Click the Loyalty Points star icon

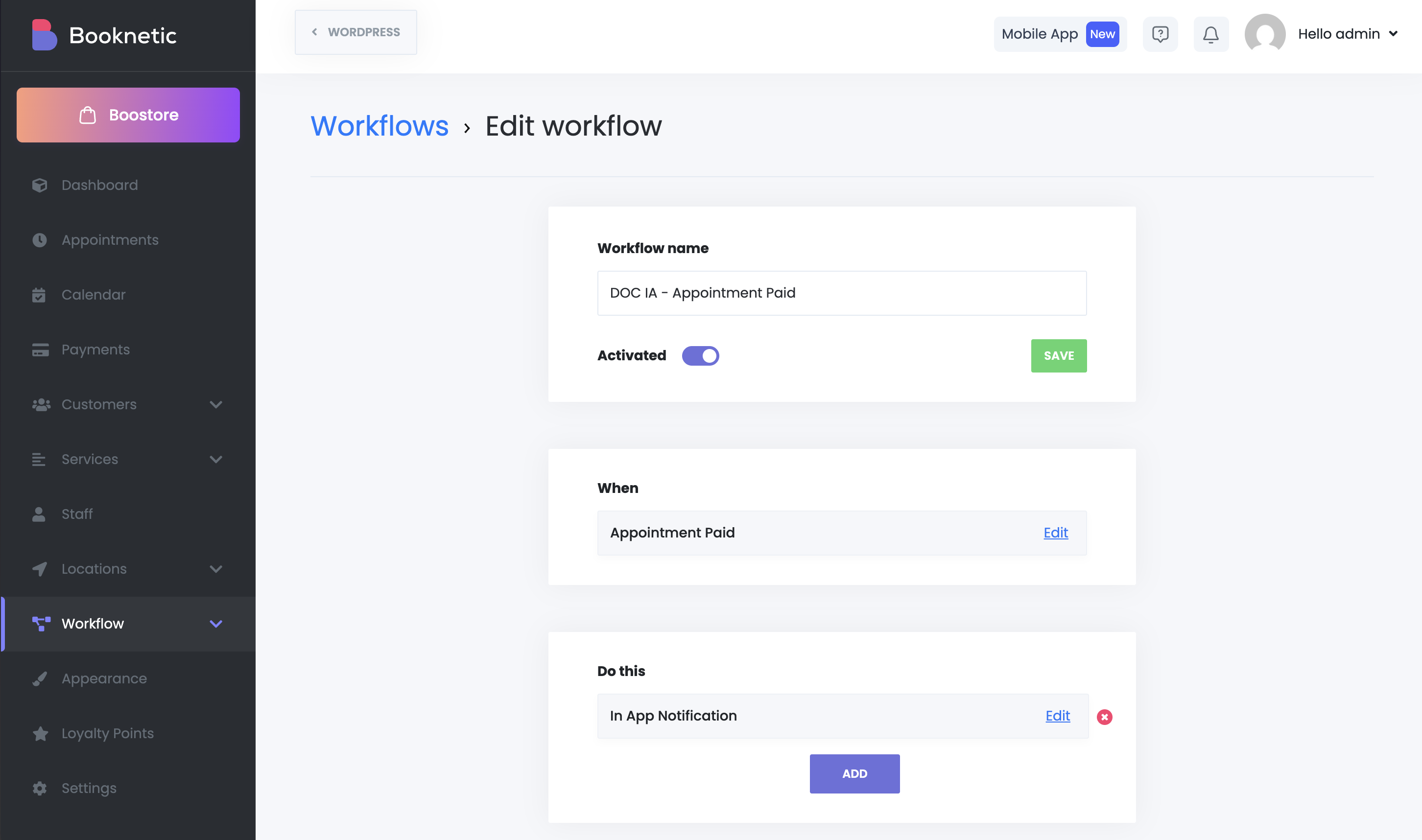coord(40,734)
